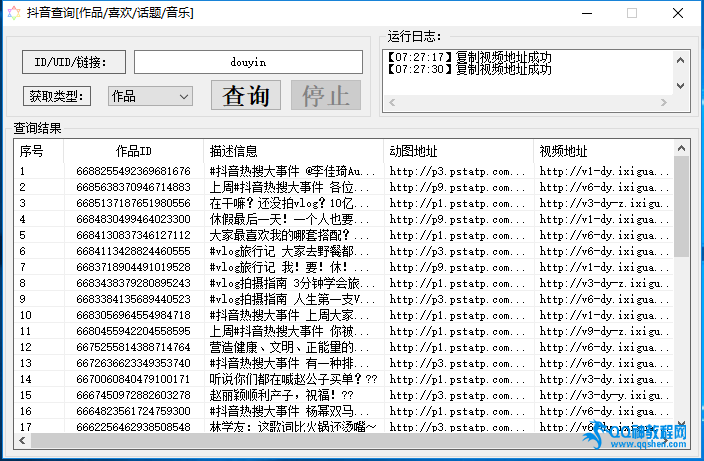Viewport: 704px width, 461px height.
Task: Click the log right scroll arrow
Action: 664,102
